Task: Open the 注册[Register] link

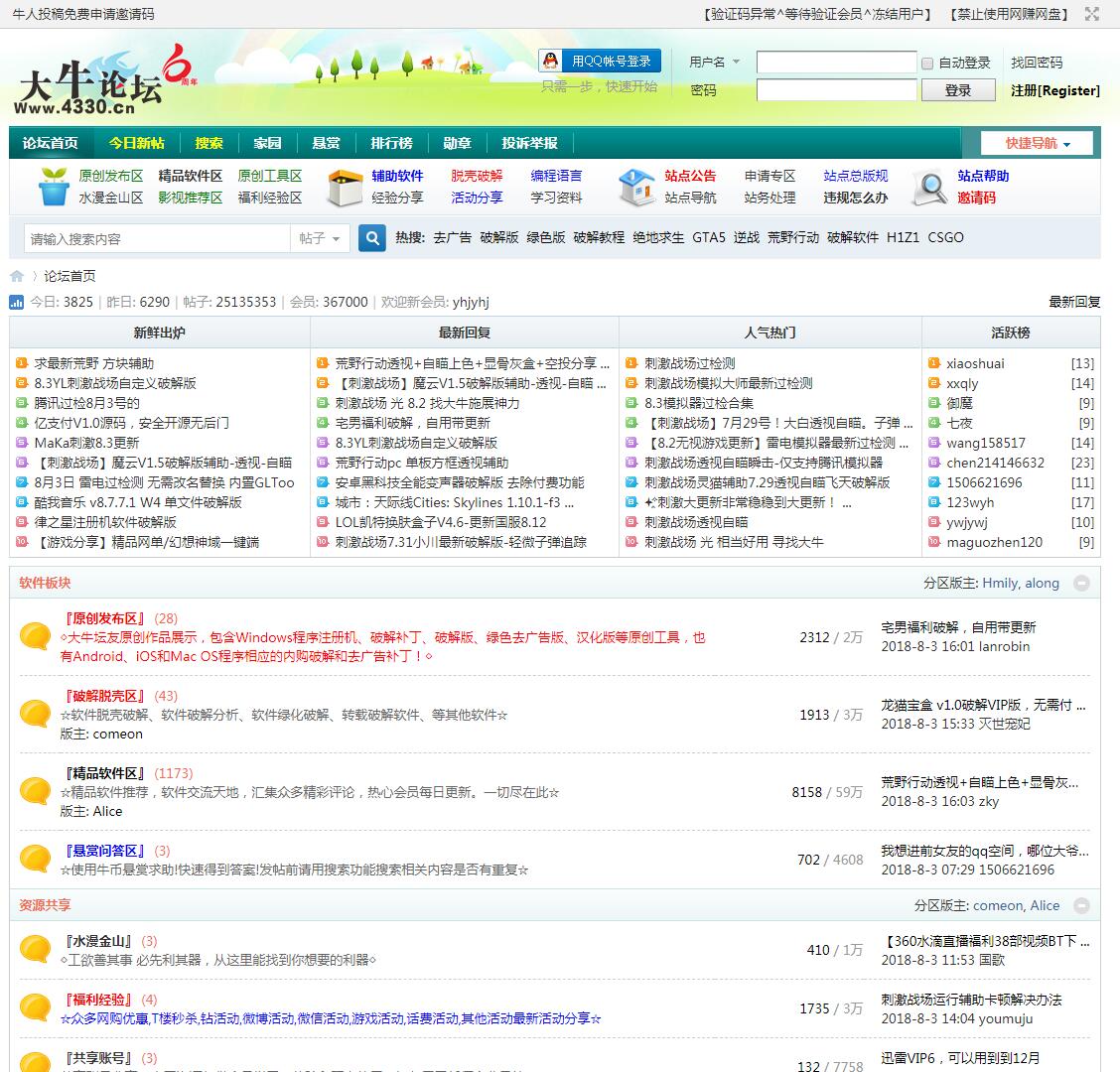Action: [1054, 90]
